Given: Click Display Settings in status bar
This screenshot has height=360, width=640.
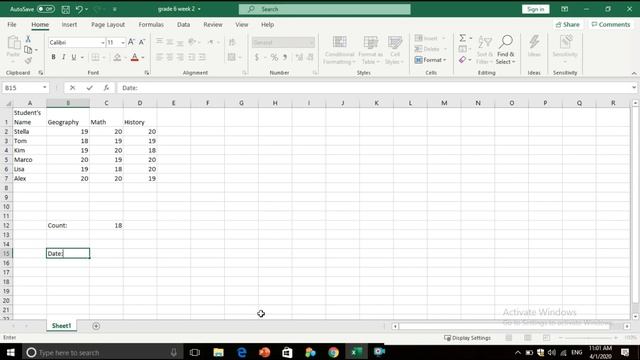Looking at the screenshot, I should [467, 338].
